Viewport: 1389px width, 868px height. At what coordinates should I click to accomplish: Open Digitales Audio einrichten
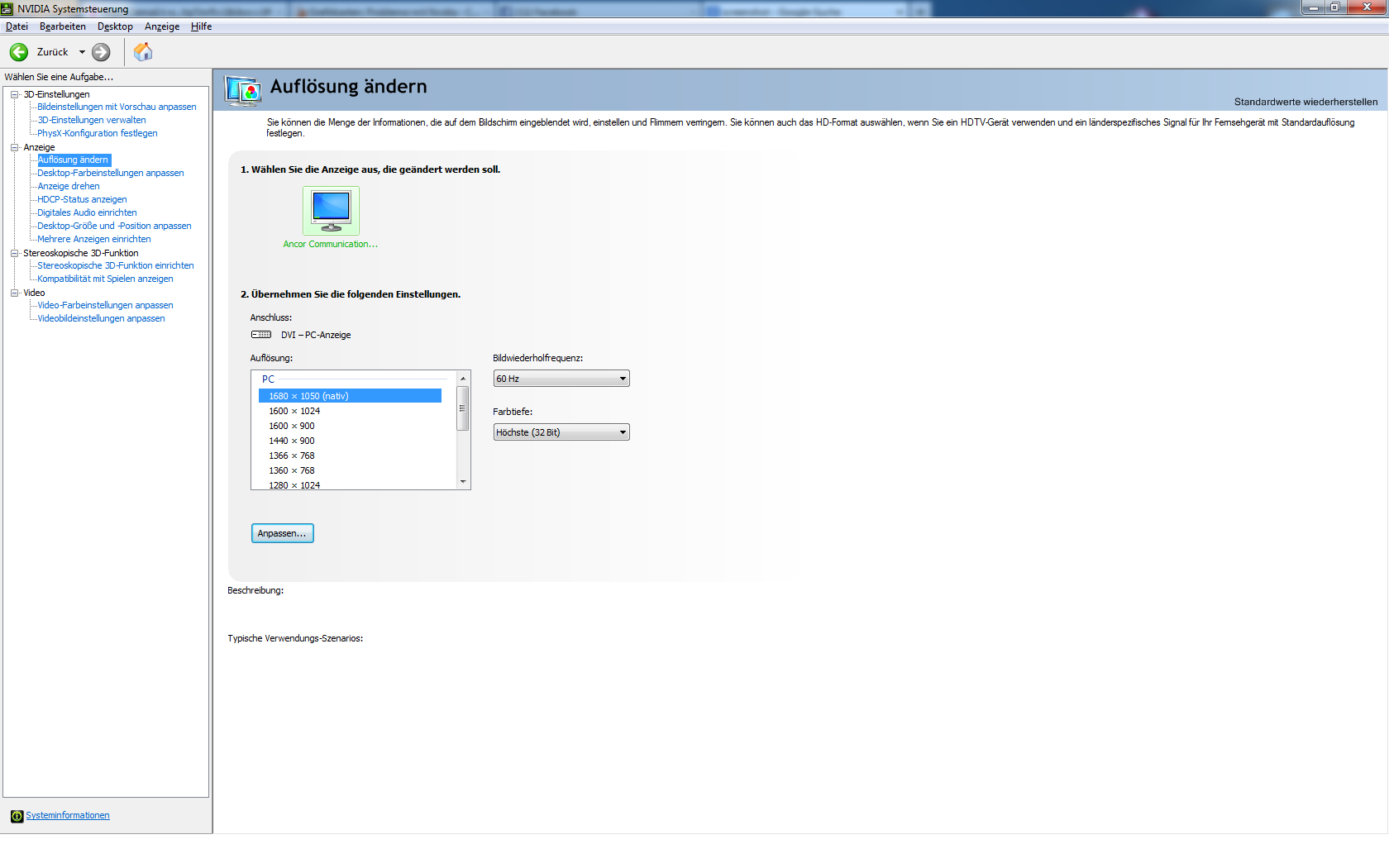pyautogui.click(x=87, y=212)
